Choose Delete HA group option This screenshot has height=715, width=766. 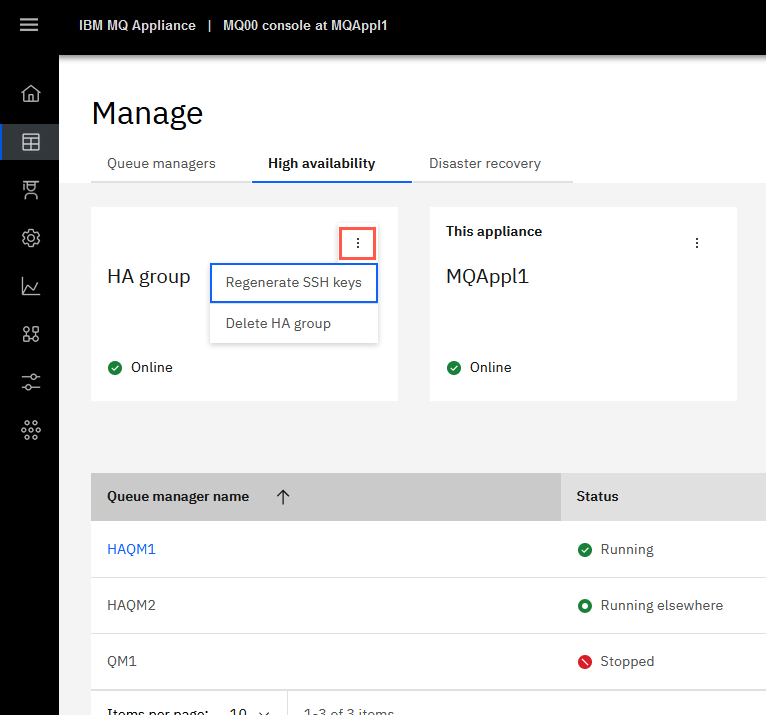click(x=294, y=323)
